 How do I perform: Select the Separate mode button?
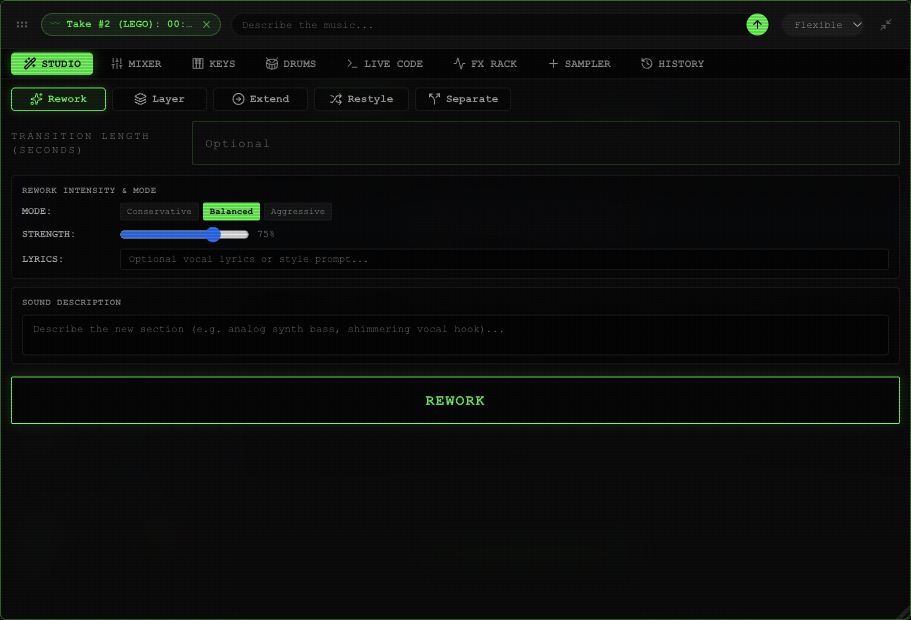[x=463, y=99]
